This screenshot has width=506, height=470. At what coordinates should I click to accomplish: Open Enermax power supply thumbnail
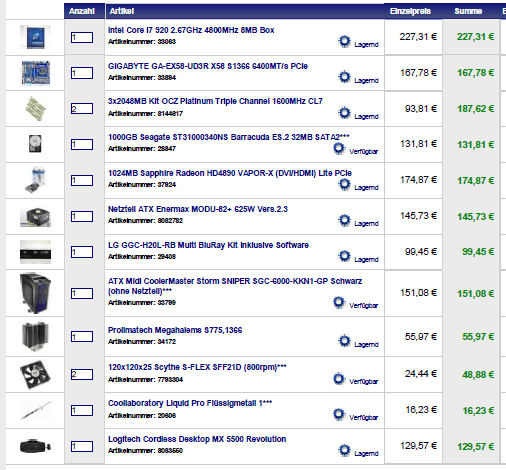click(x=35, y=217)
